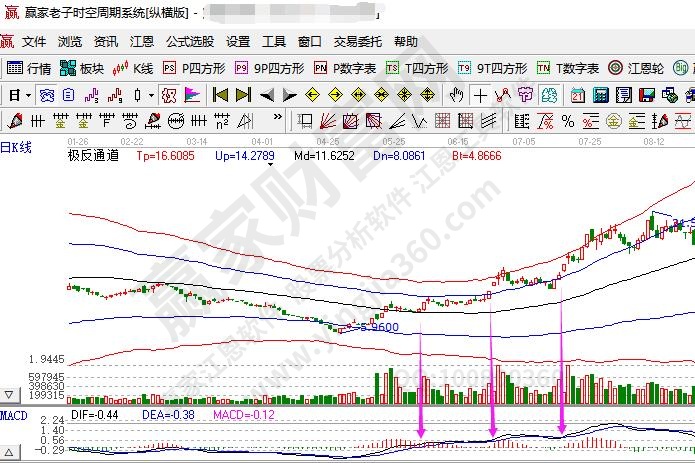Open the P数字表 tool
Viewport: 695px width, 463px height.
345,68
